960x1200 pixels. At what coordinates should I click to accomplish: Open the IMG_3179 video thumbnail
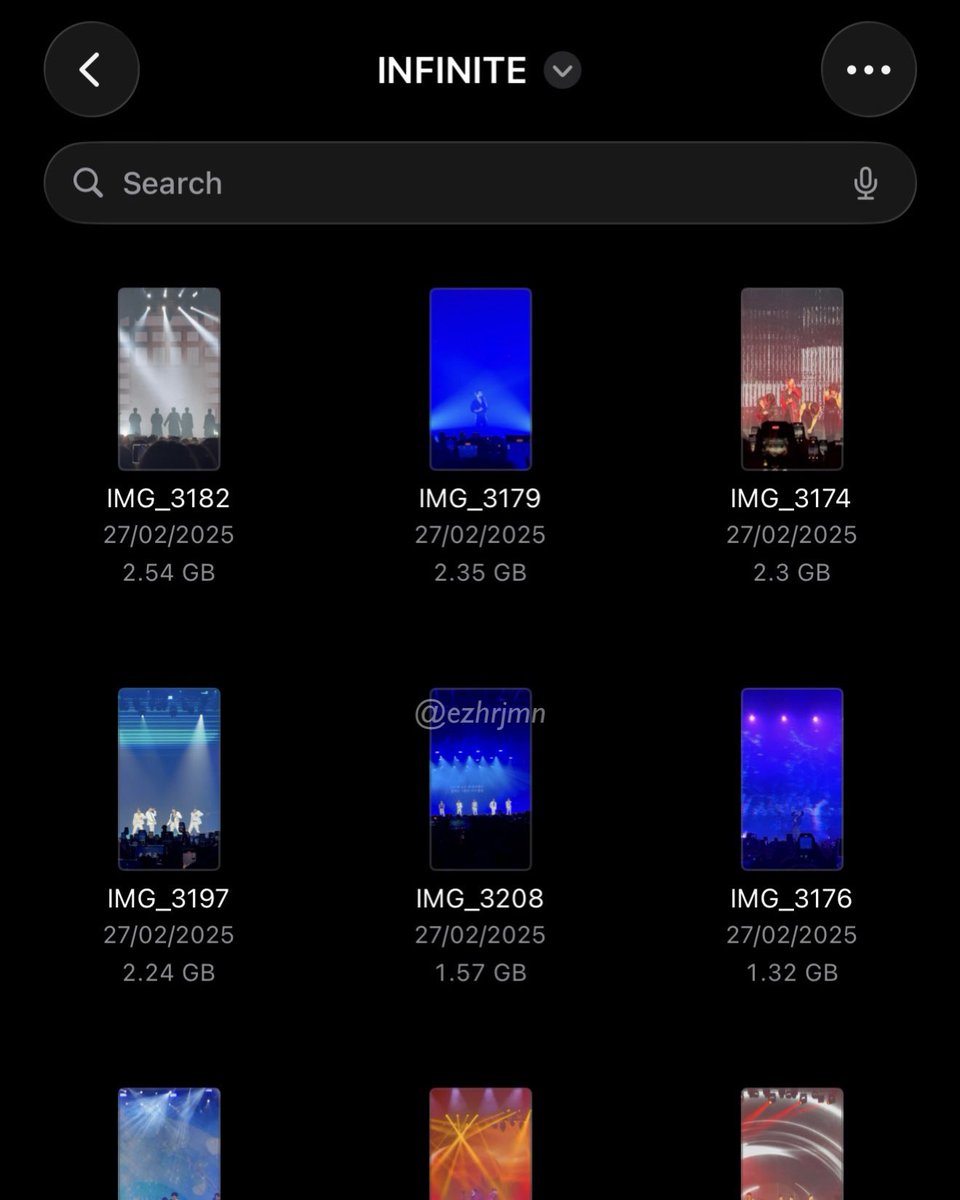480,379
